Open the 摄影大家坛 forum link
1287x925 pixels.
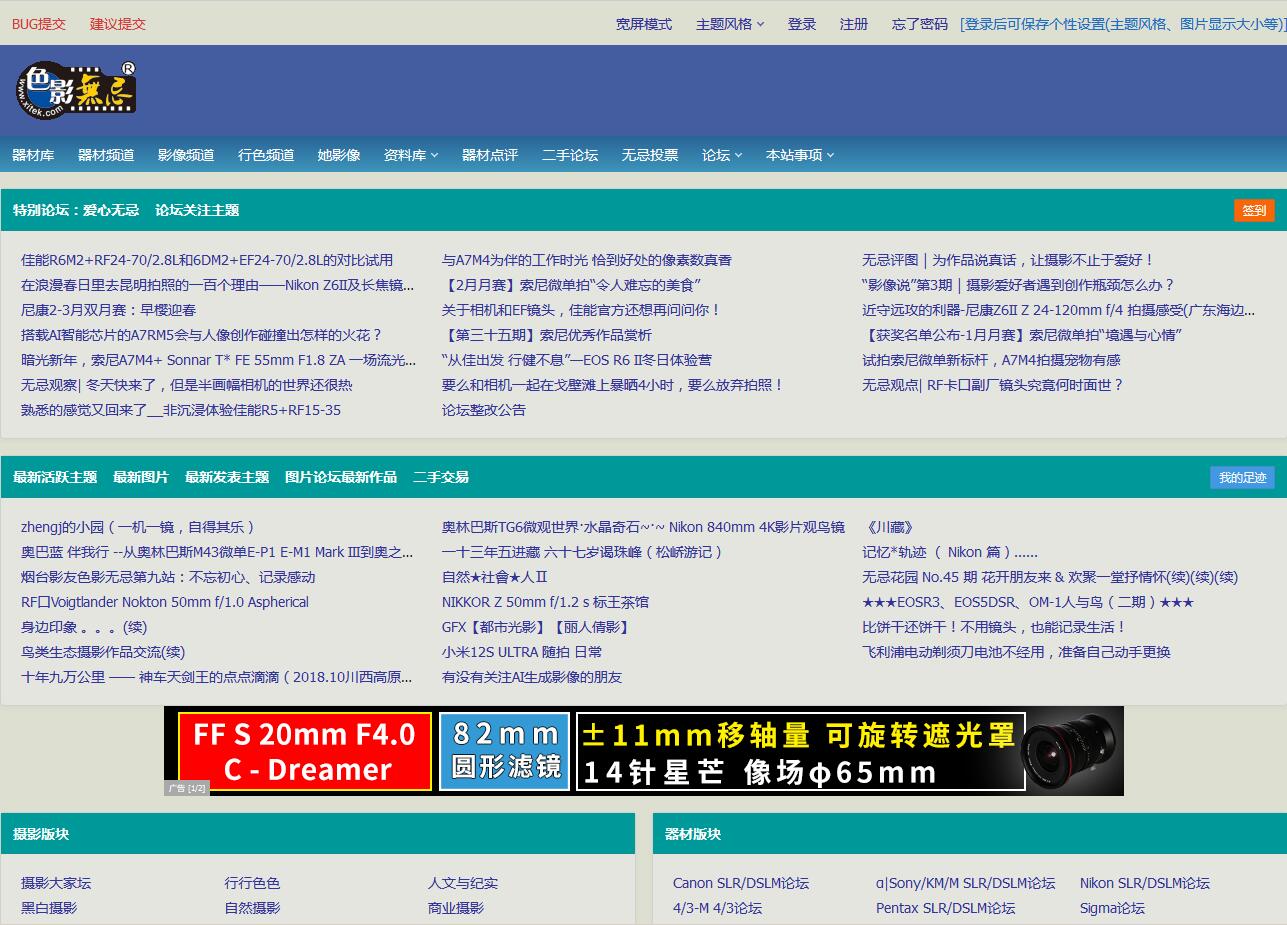pyautogui.click(x=56, y=883)
